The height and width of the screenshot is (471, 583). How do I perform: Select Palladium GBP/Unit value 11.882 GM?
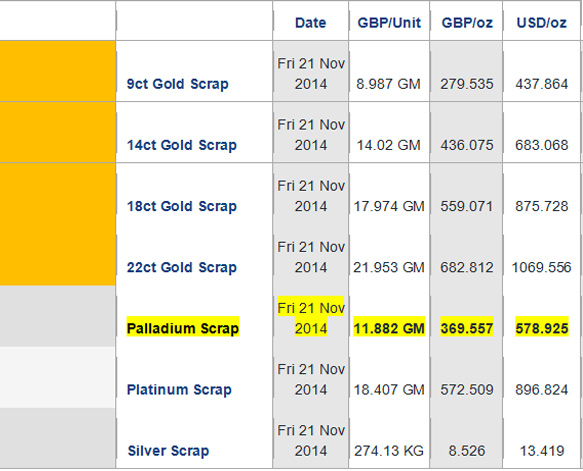[389, 329]
